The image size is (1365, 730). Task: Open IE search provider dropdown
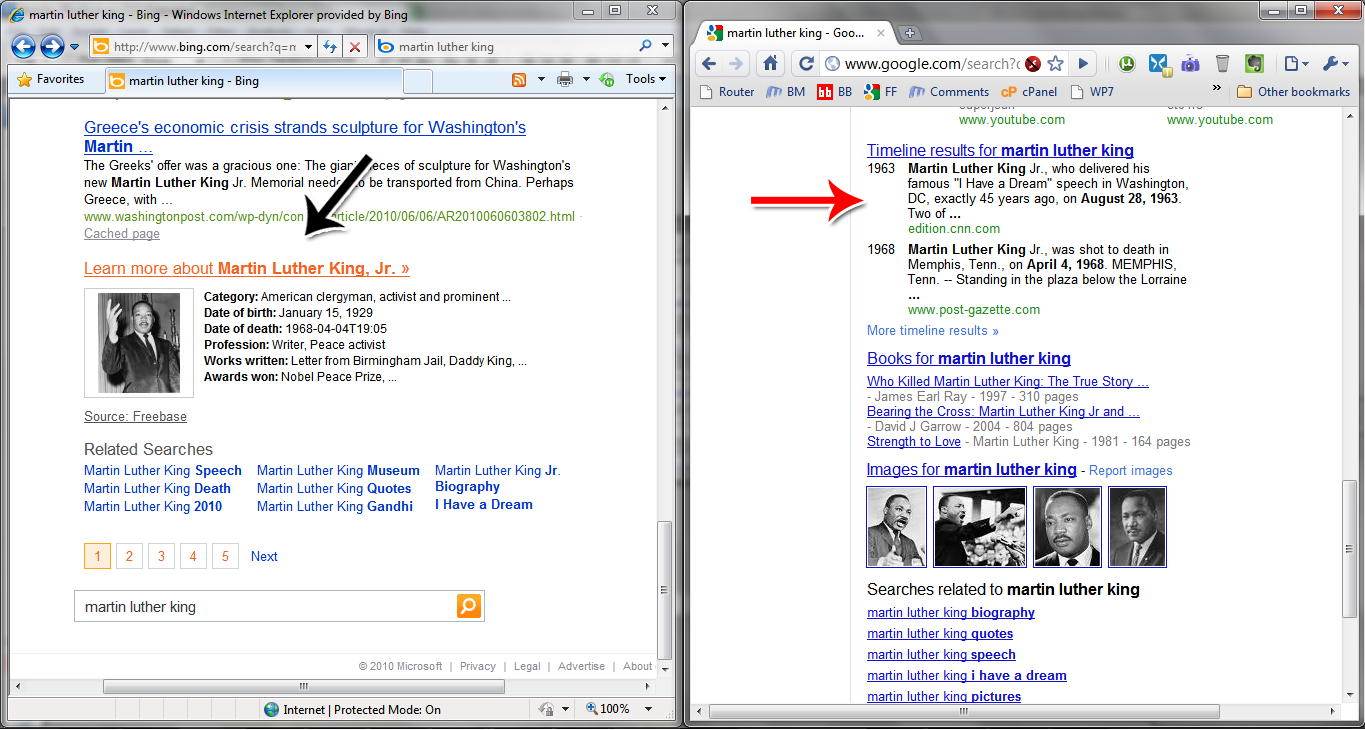click(x=664, y=46)
